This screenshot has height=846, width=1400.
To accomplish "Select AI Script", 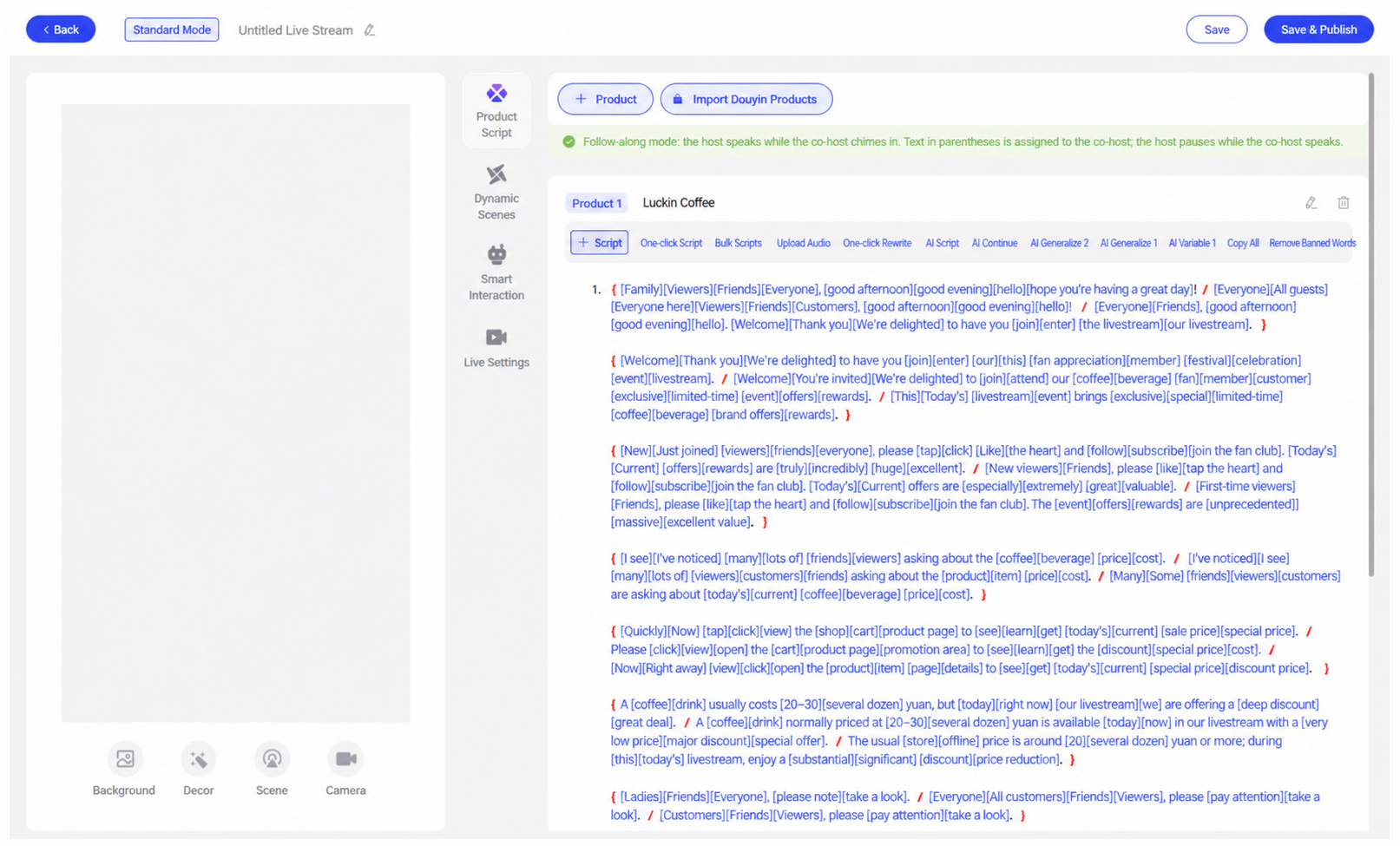I will pyautogui.click(x=942, y=243).
